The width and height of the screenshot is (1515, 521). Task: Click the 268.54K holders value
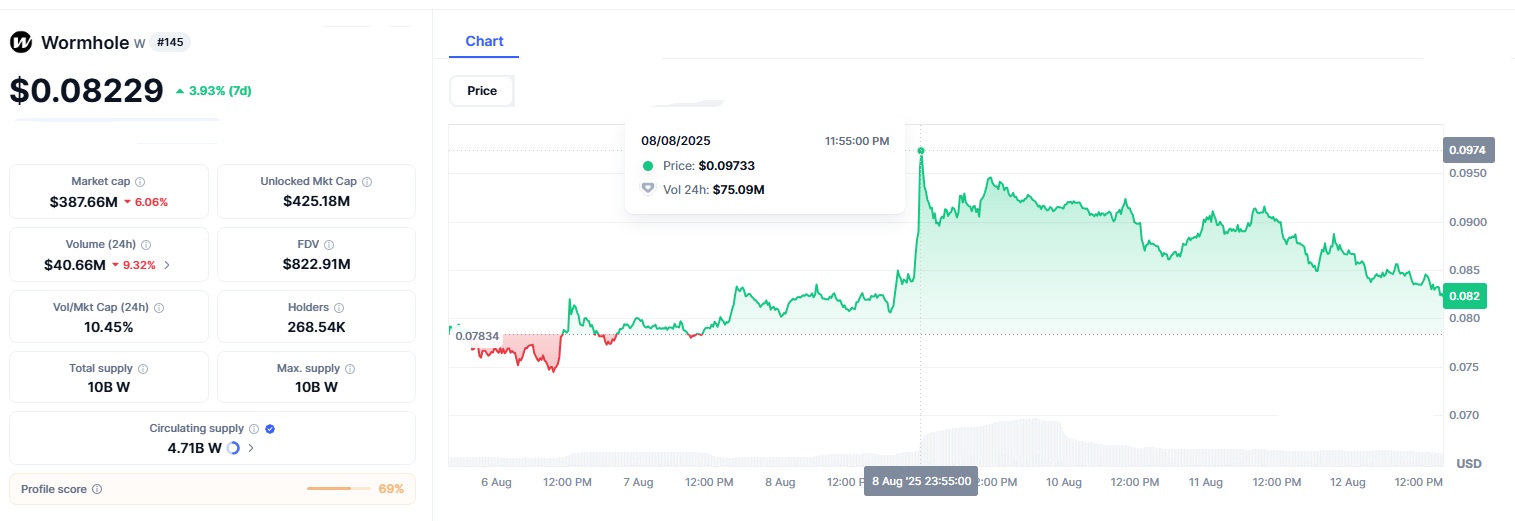316,327
